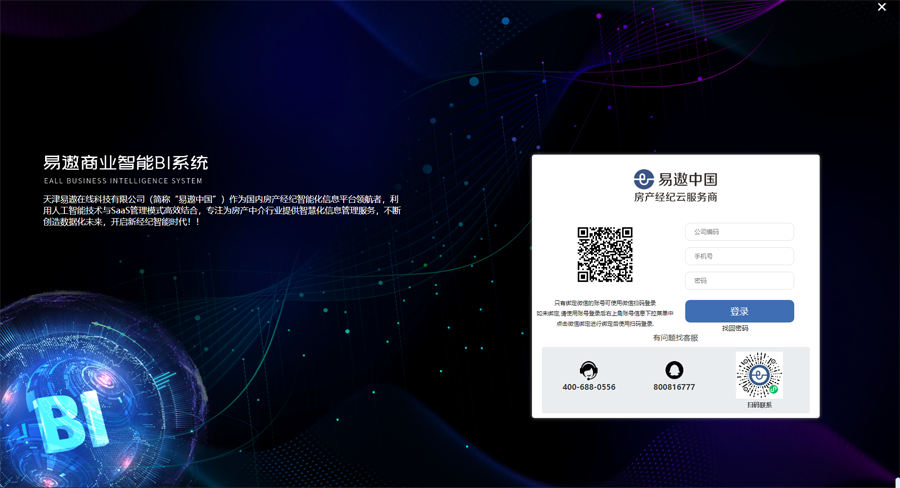Click the 天津易遨在线科技 company description paragraph
Image resolution: width=900 pixels, height=488 pixels.
coord(222,210)
